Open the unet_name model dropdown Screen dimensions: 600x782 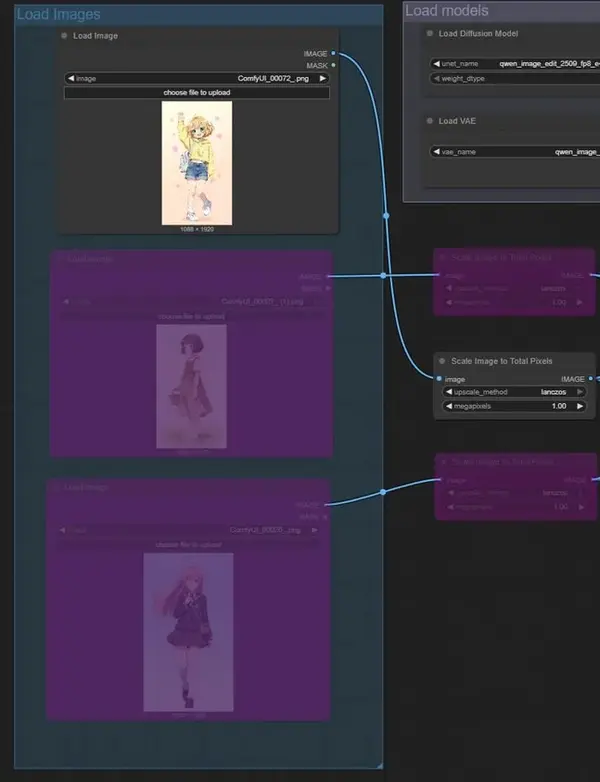pos(515,64)
